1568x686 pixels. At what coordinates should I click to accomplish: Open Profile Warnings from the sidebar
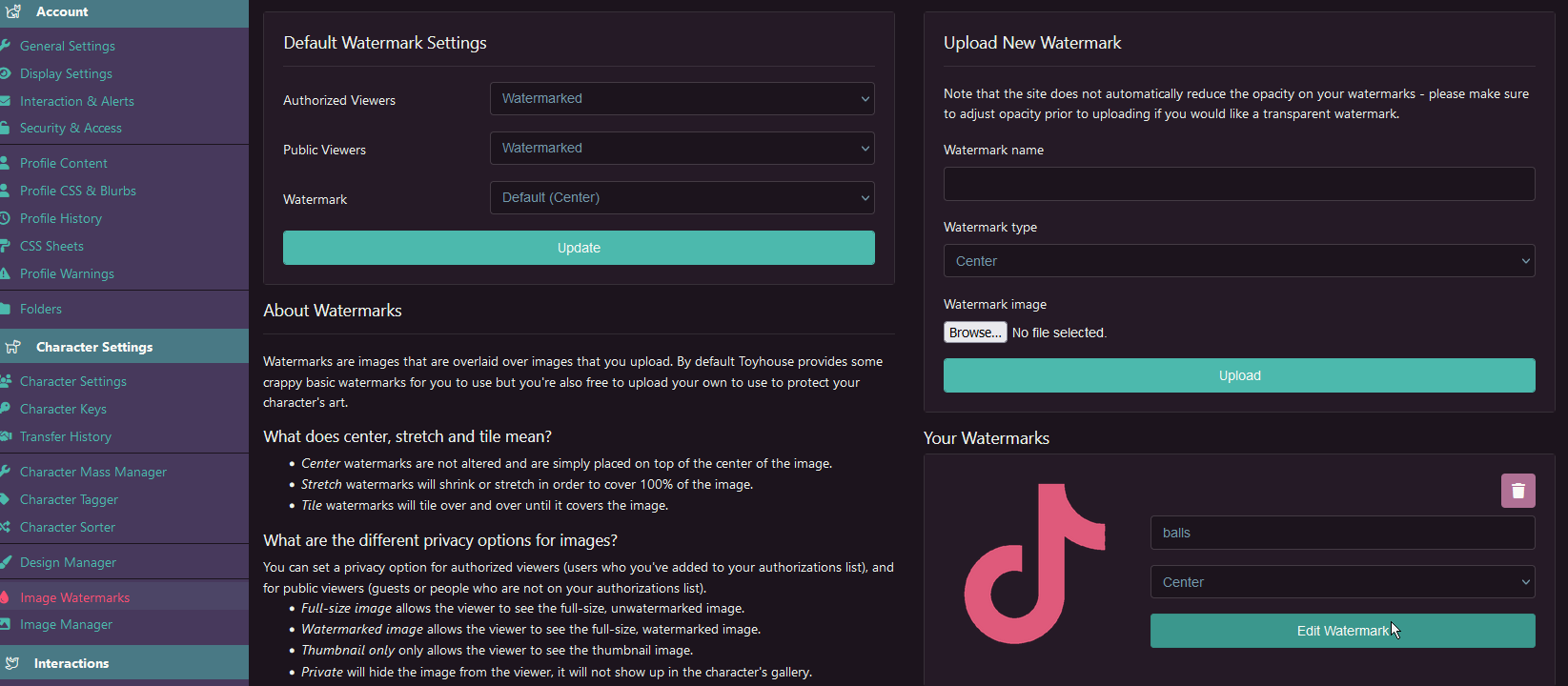(67, 273)
